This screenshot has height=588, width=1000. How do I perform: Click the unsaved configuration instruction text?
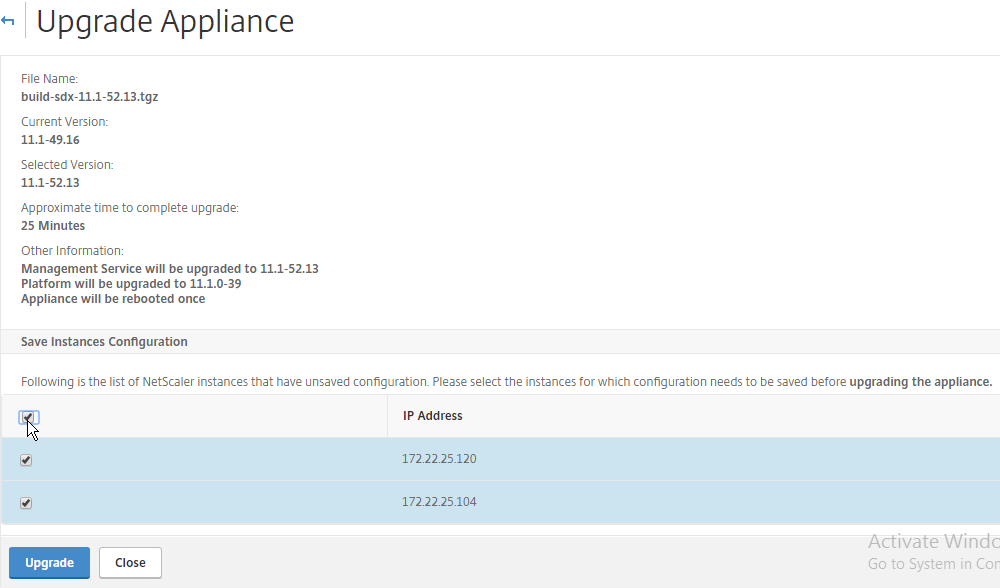506,382
